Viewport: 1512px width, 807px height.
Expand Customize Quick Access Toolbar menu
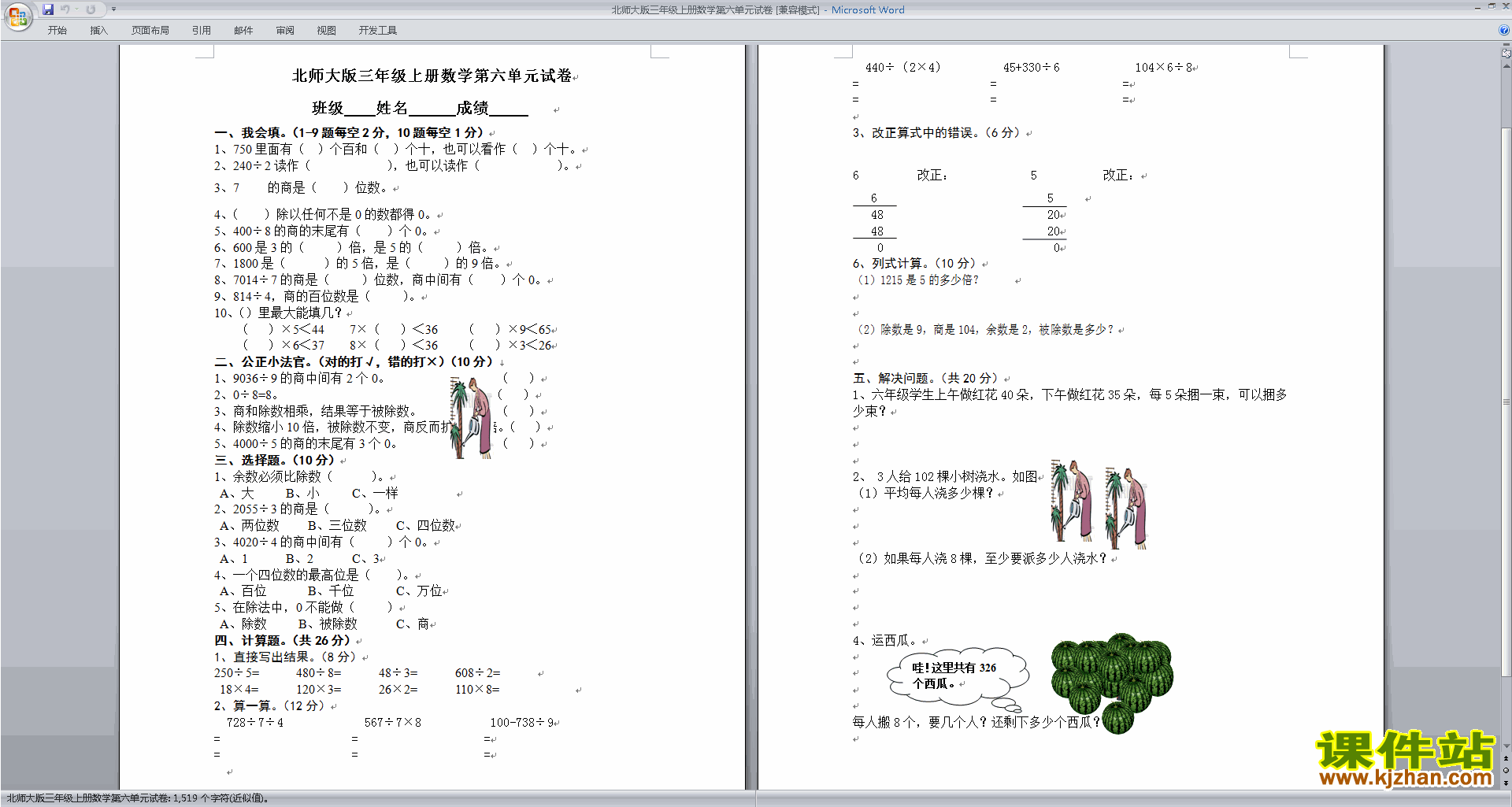click(113, 9)
